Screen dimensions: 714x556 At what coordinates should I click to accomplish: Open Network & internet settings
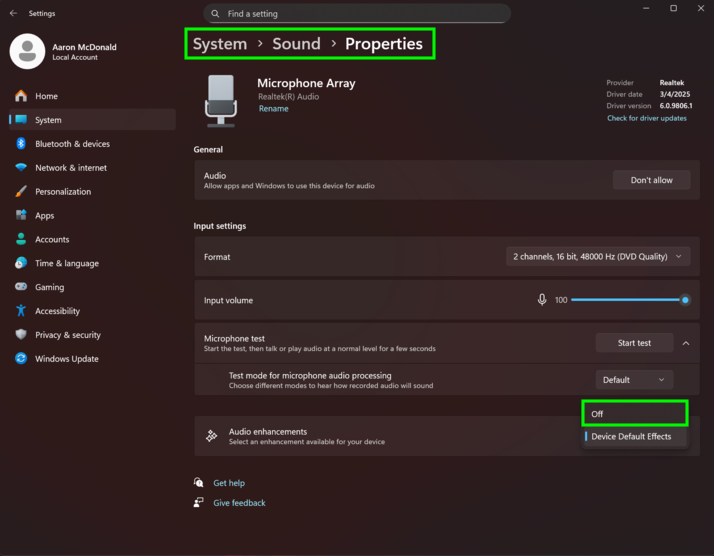(x=70, y=168)
